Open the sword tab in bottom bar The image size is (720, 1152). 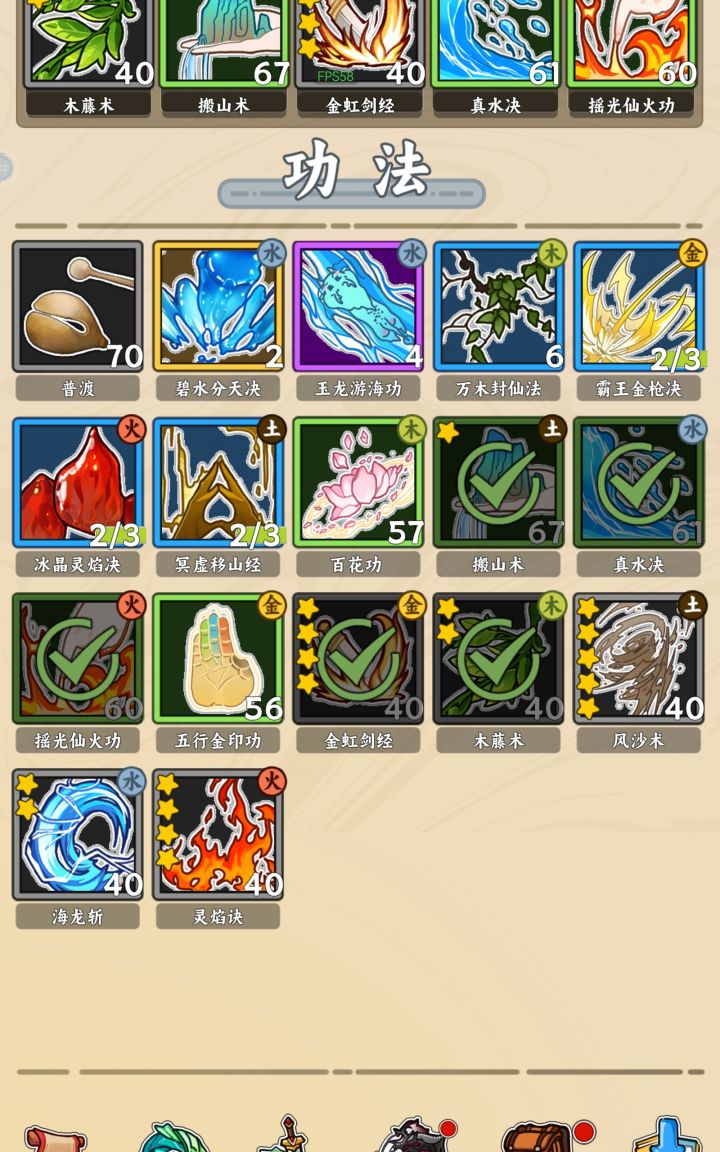pos(288,1135)
